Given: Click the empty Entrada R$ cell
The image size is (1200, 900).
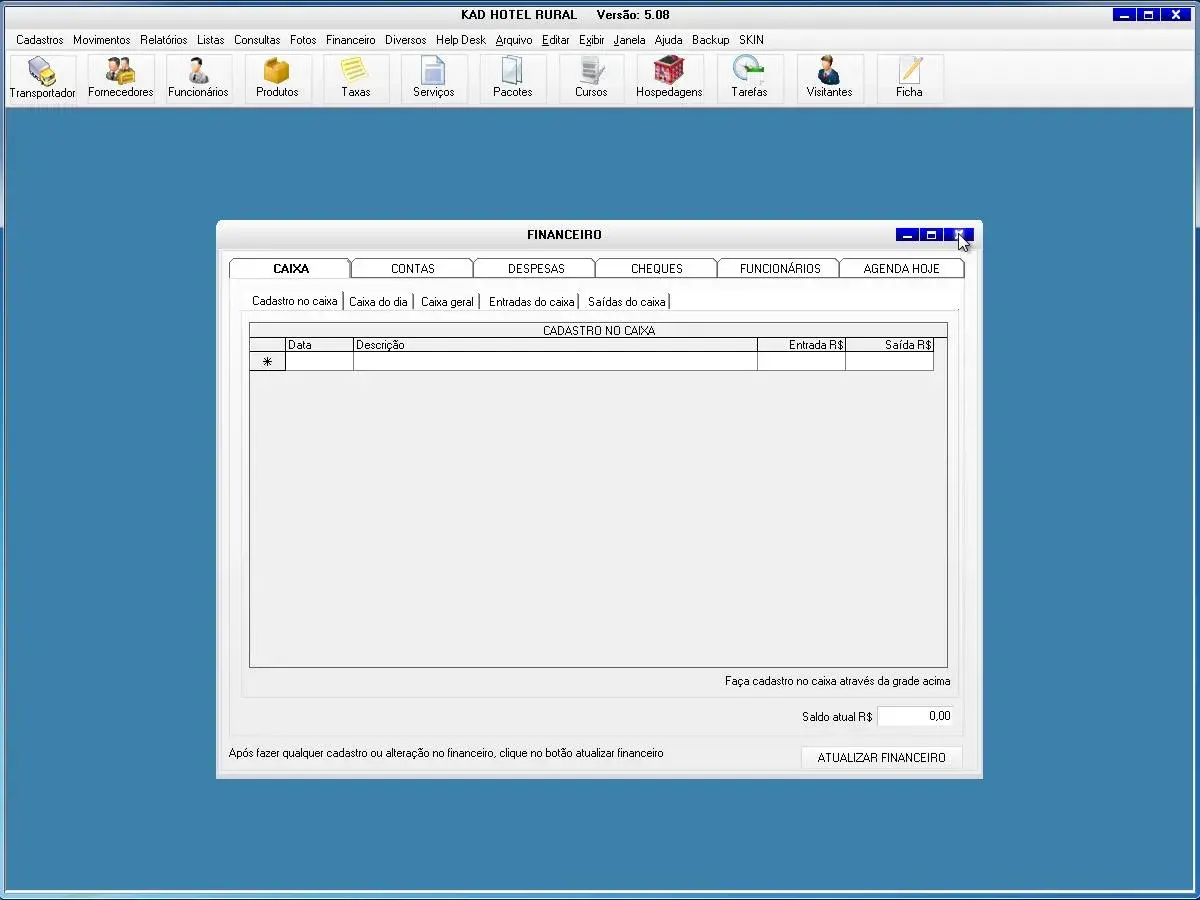Looking at the screenshot, I should pyautogui.click(x=801, y=362).
